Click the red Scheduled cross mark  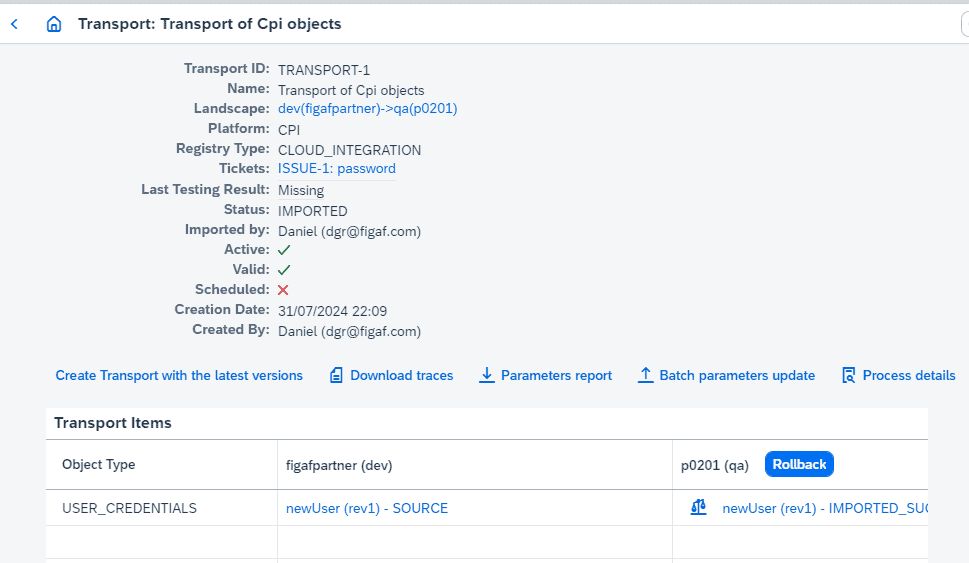coord(283,290)
